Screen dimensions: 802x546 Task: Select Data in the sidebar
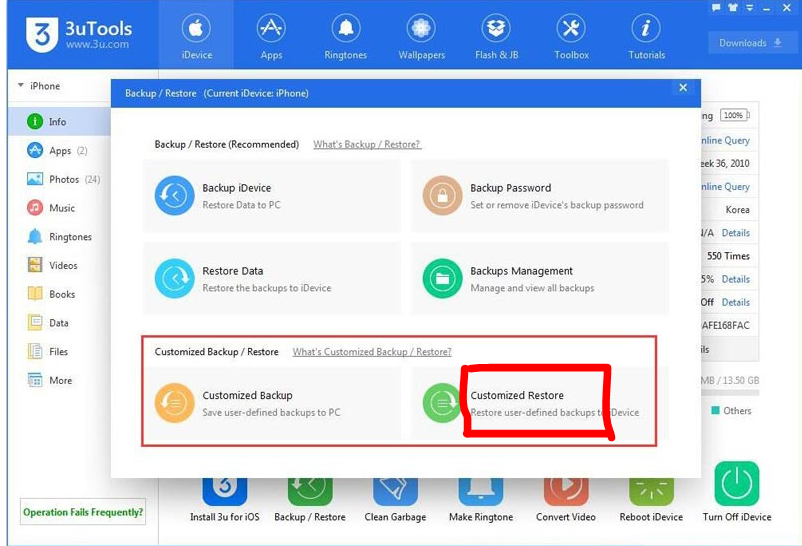tap(59, 322)
